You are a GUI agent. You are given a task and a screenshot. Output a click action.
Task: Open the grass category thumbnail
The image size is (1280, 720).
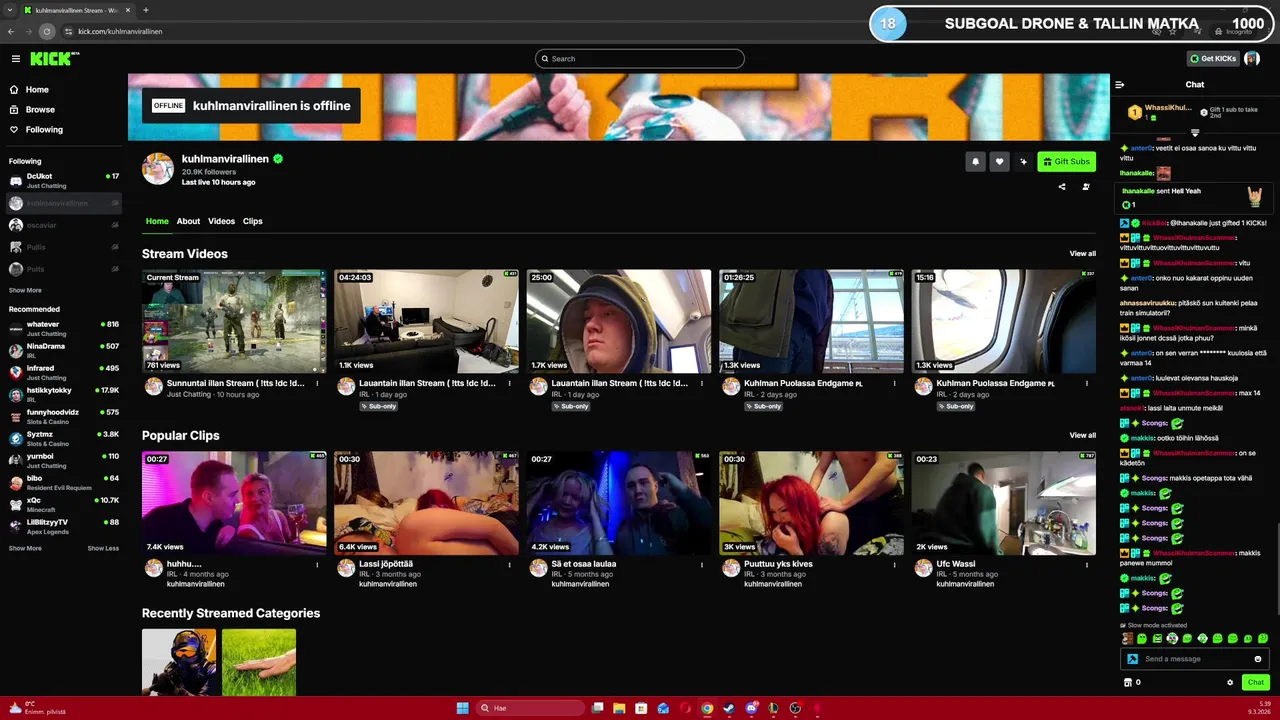coord(259,662)
